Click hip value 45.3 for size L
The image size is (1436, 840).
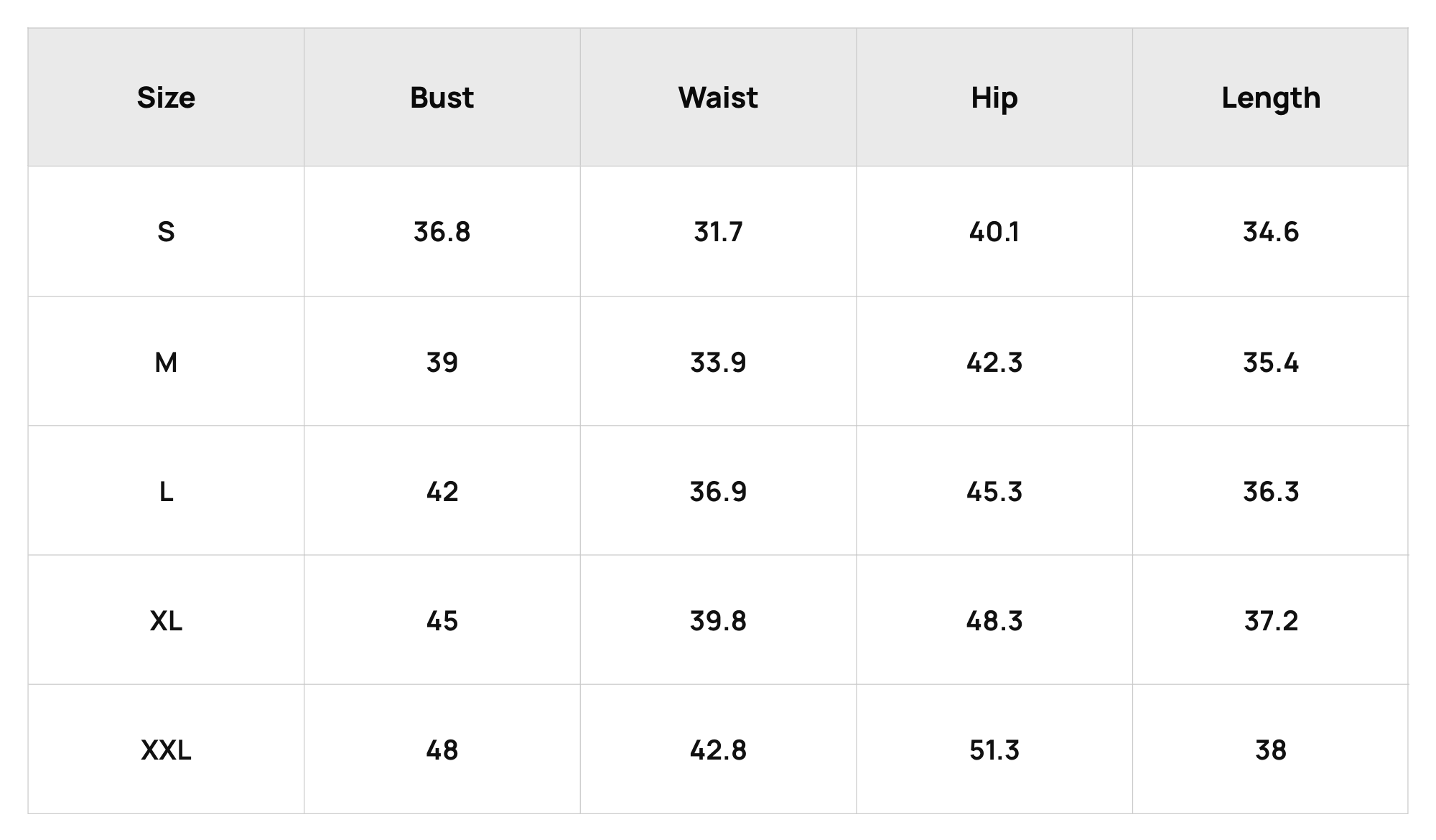pyautogui.click(x=994, y=492)
